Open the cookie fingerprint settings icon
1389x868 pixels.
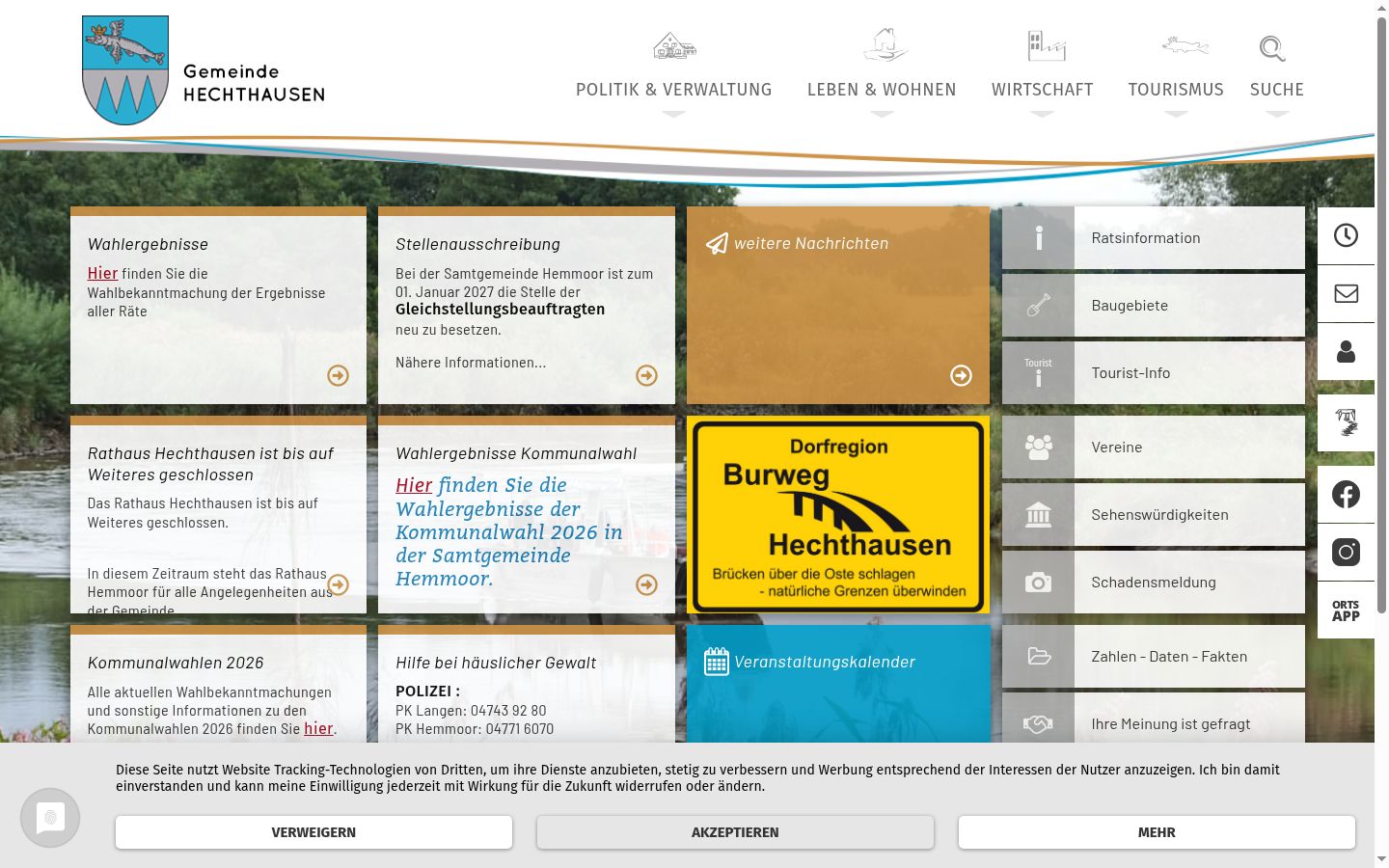(x=50, y=818)
